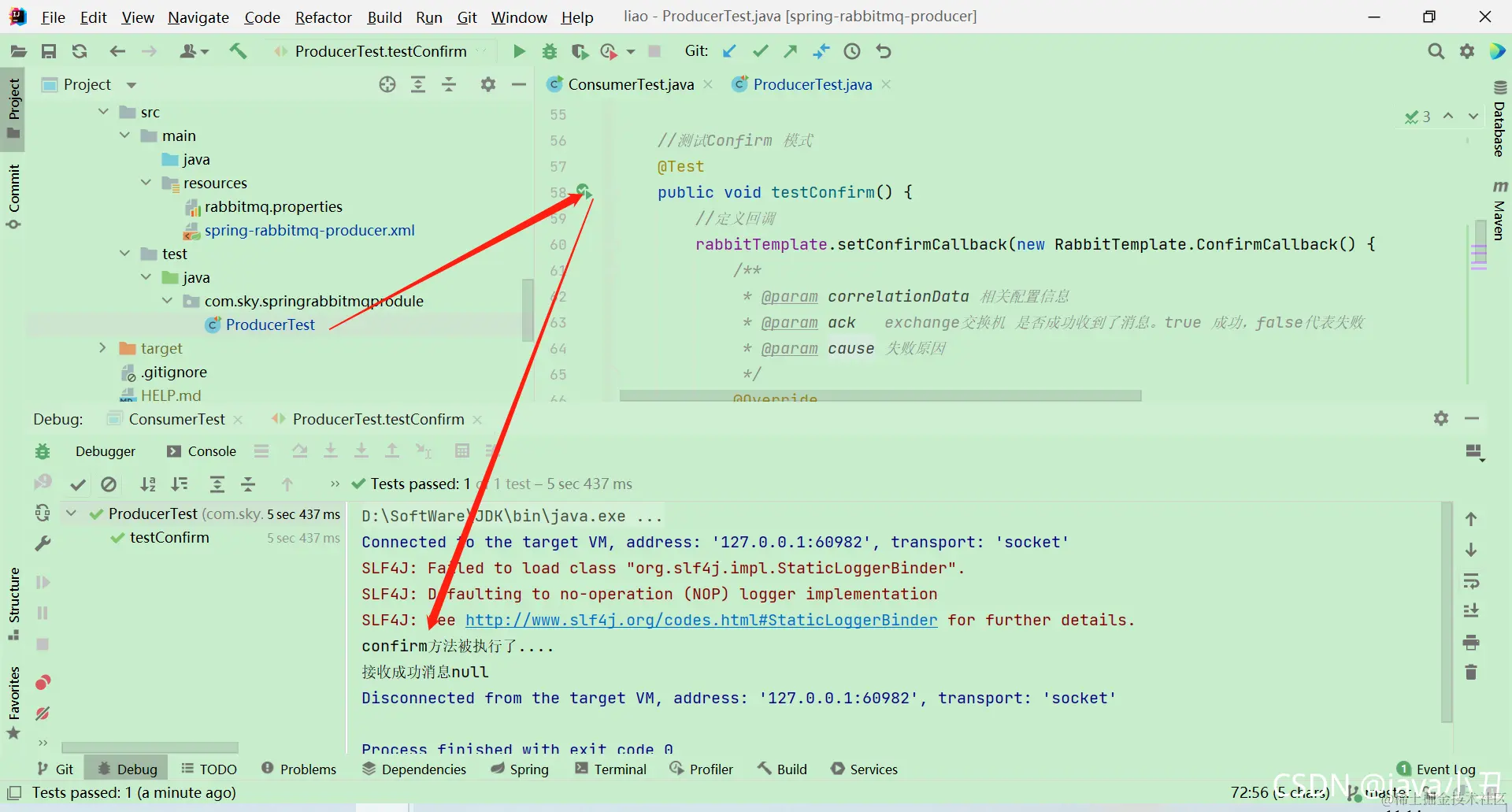Toggle sort tests alphabetically
Screen dimensions: 1512x812
[147, 484]
